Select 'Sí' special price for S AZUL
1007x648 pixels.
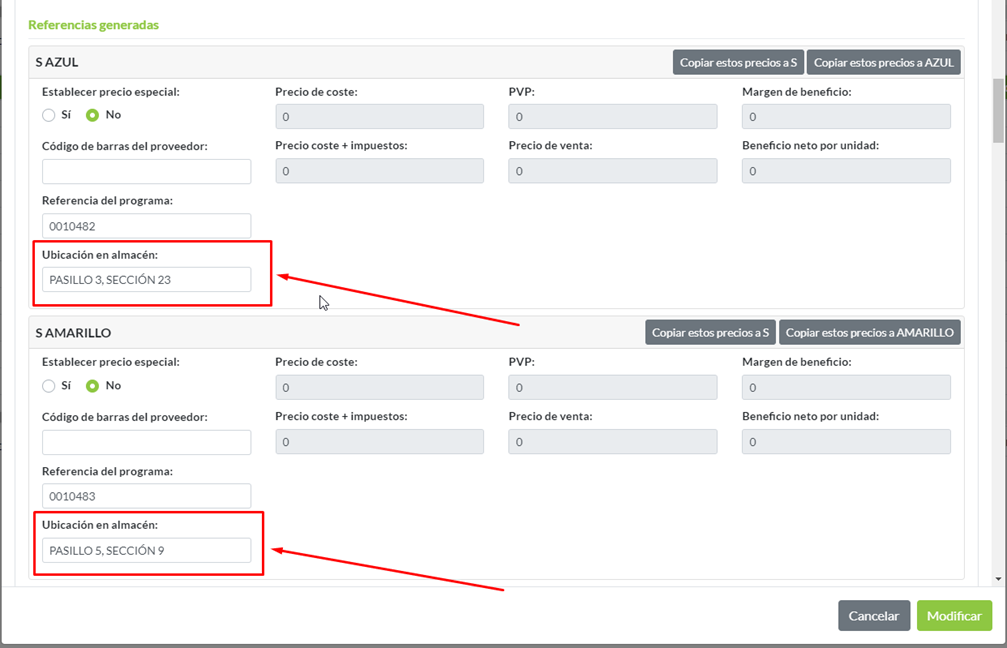pyautogui.click(x=48, y=115)
